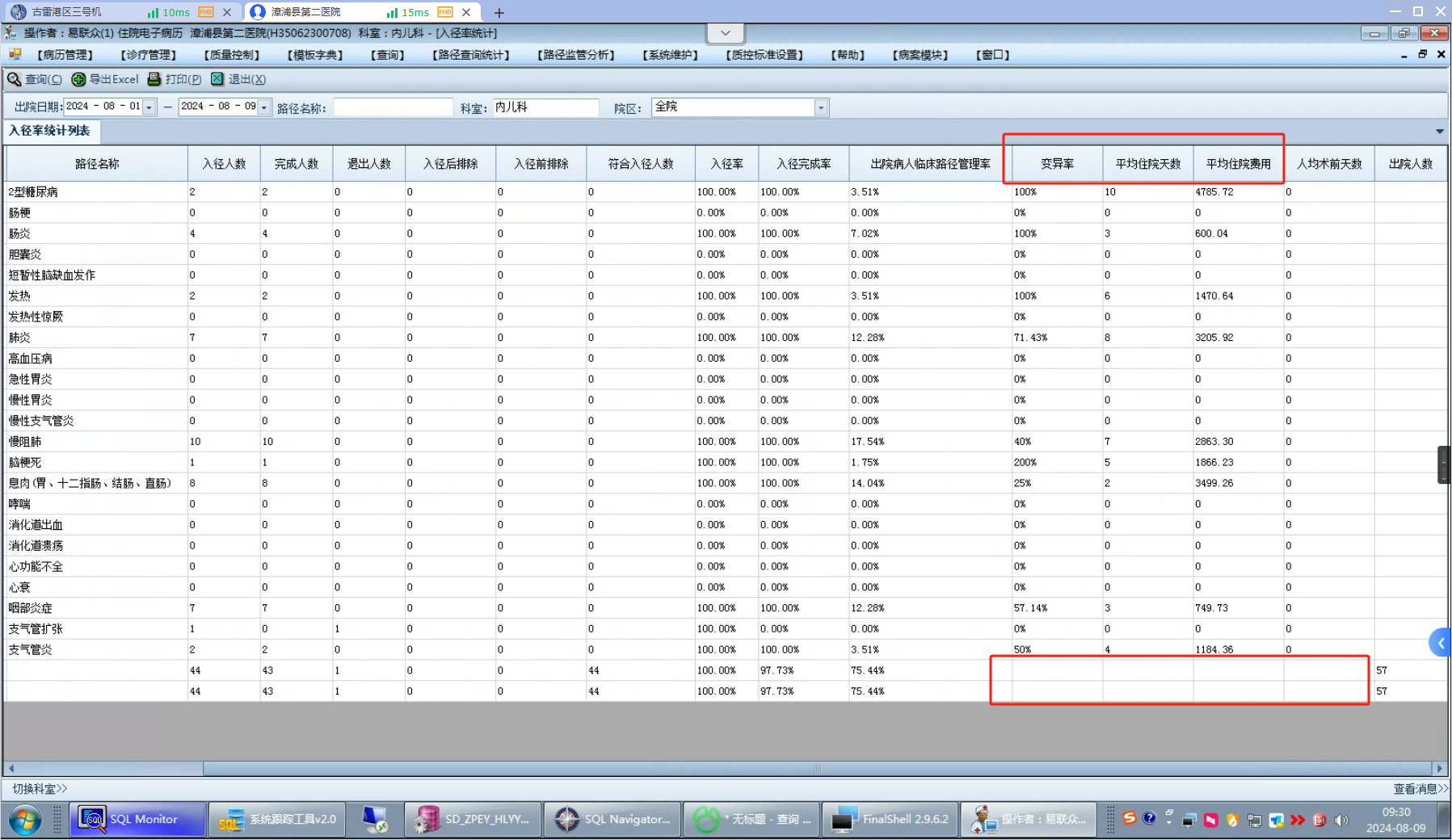Open the start discharge date dropdown
1452x840 pixels.
149,107
